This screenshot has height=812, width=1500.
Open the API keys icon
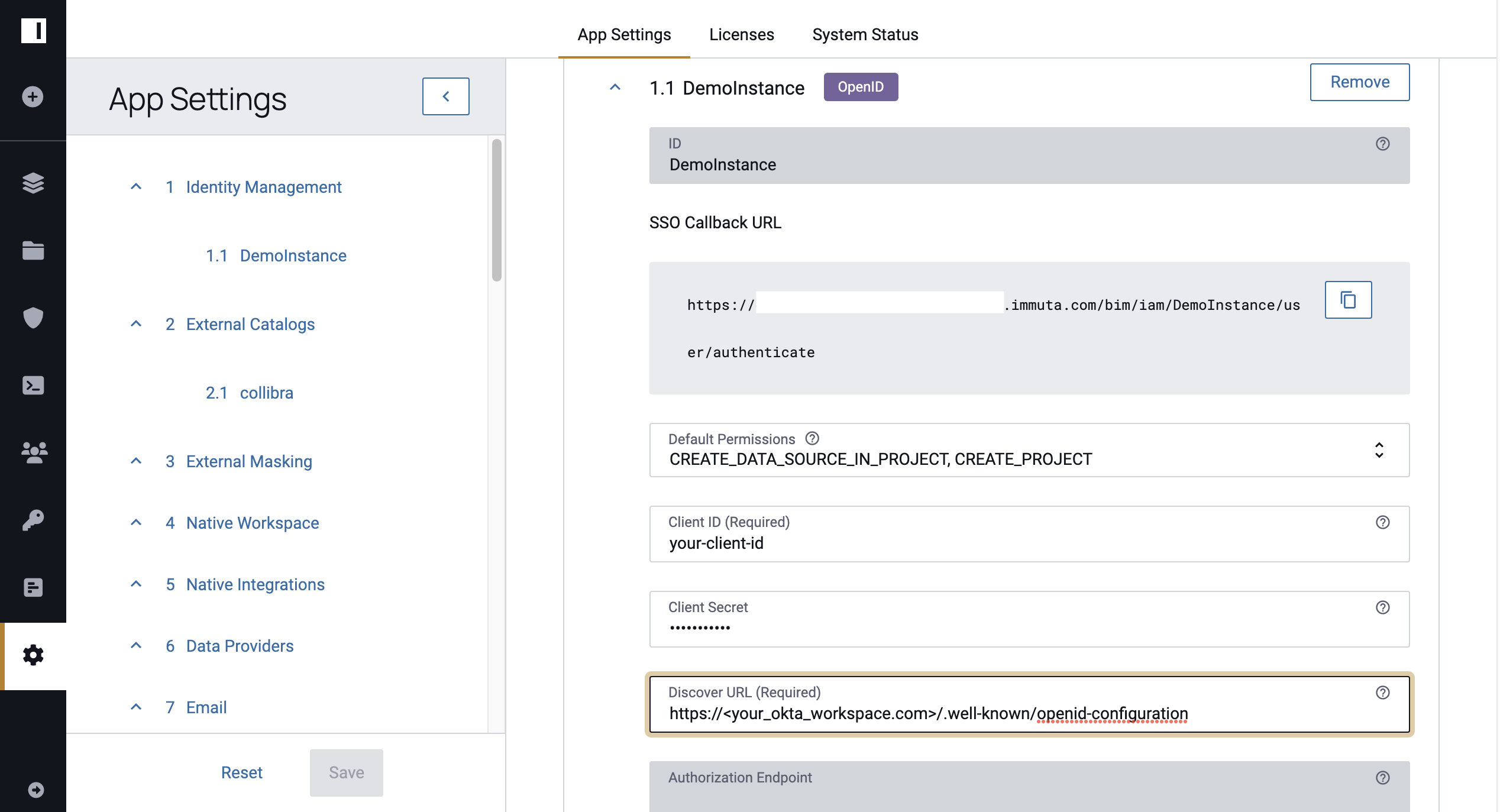click(x=33, y=520)
